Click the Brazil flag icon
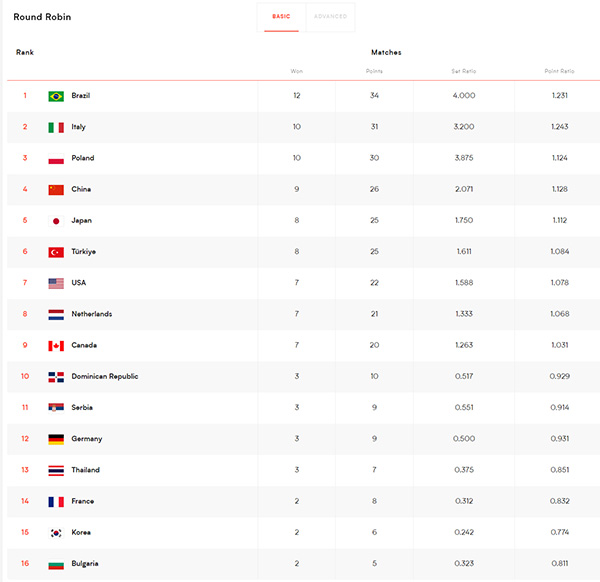 pos(56,96)
